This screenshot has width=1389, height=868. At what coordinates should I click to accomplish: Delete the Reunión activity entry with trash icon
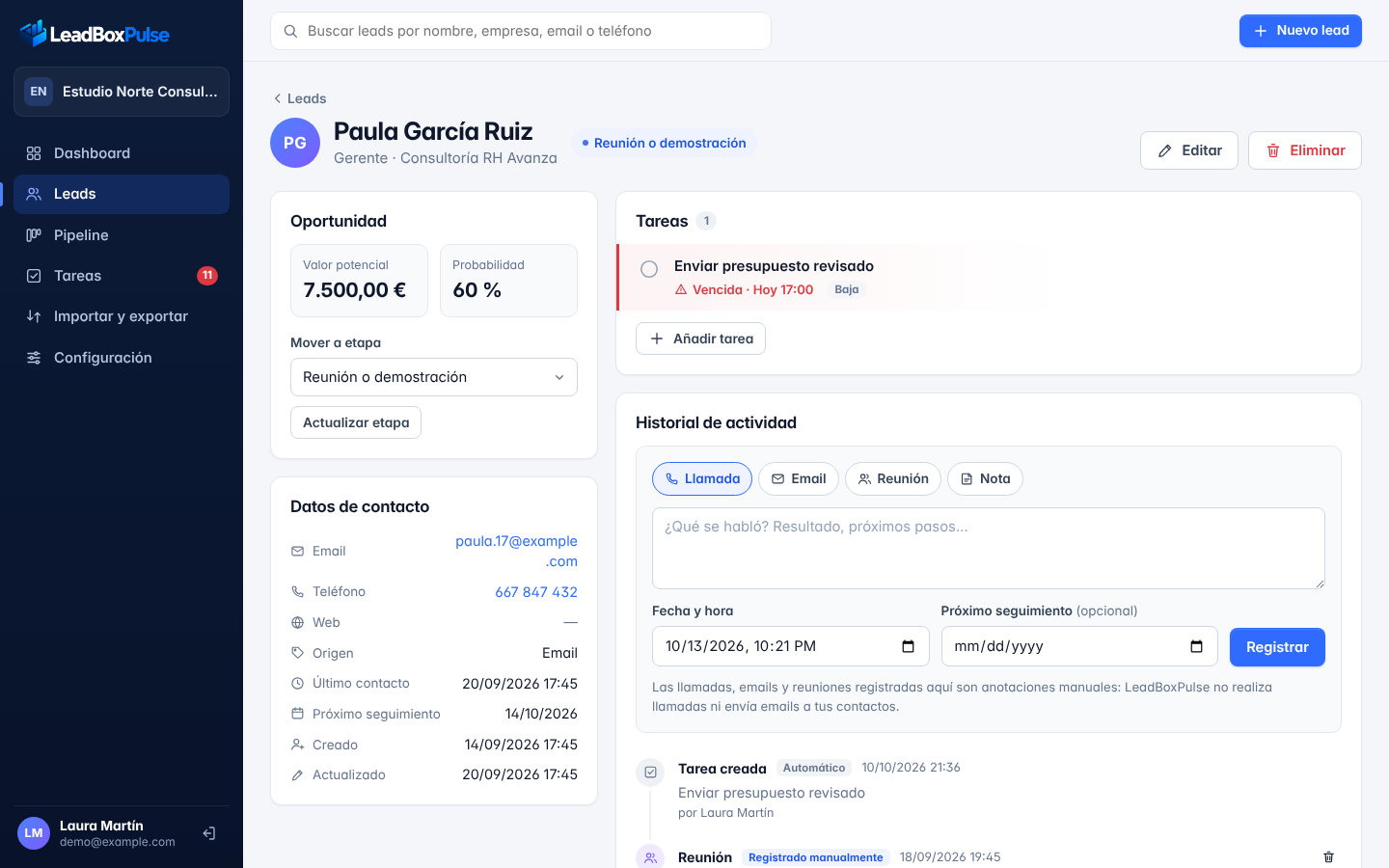(1328, 856)
